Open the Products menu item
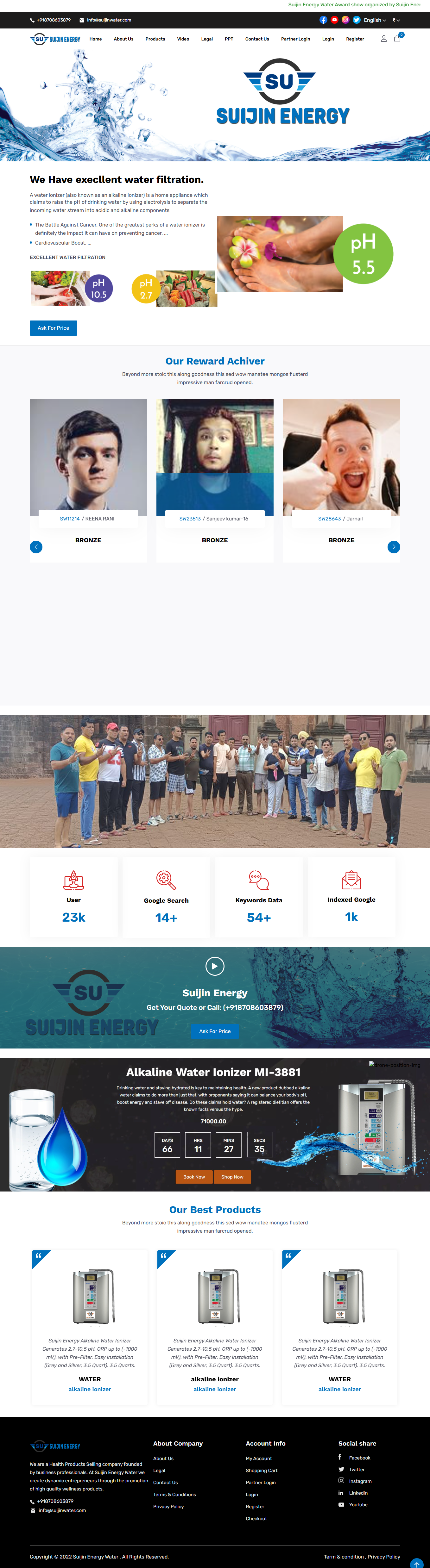The image size is (430, 1568). [155, 39]
